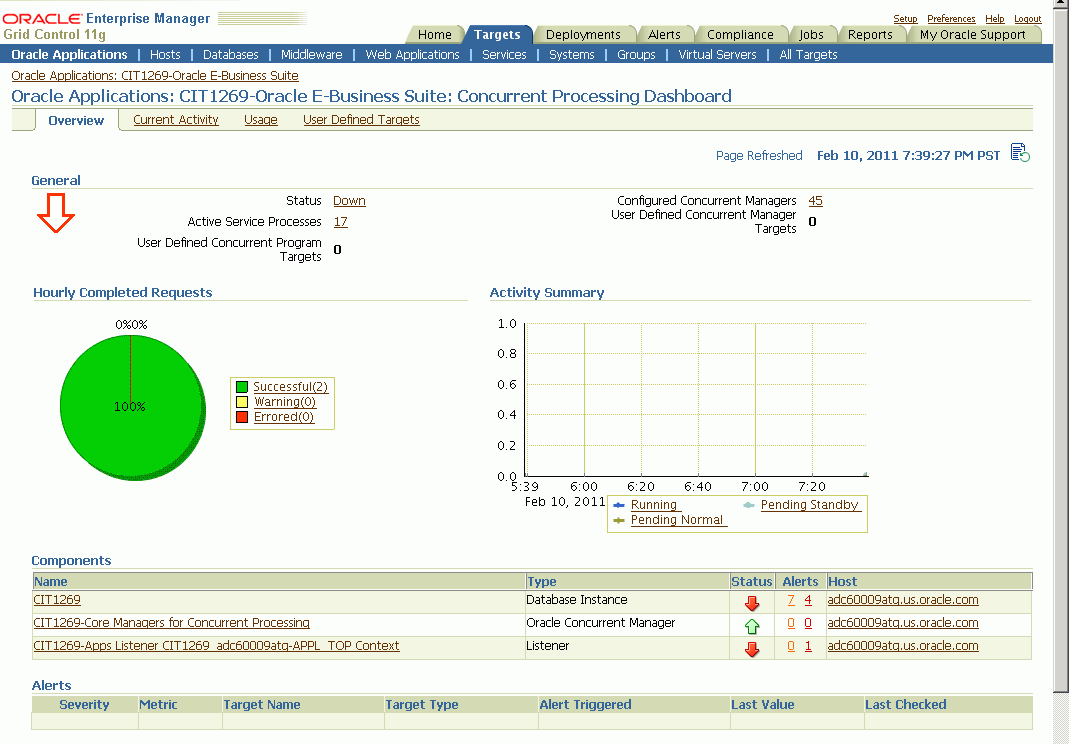Open the All Targets subtab
The width and height of the screenshot is (1069, 744).
tap(808, 55)
